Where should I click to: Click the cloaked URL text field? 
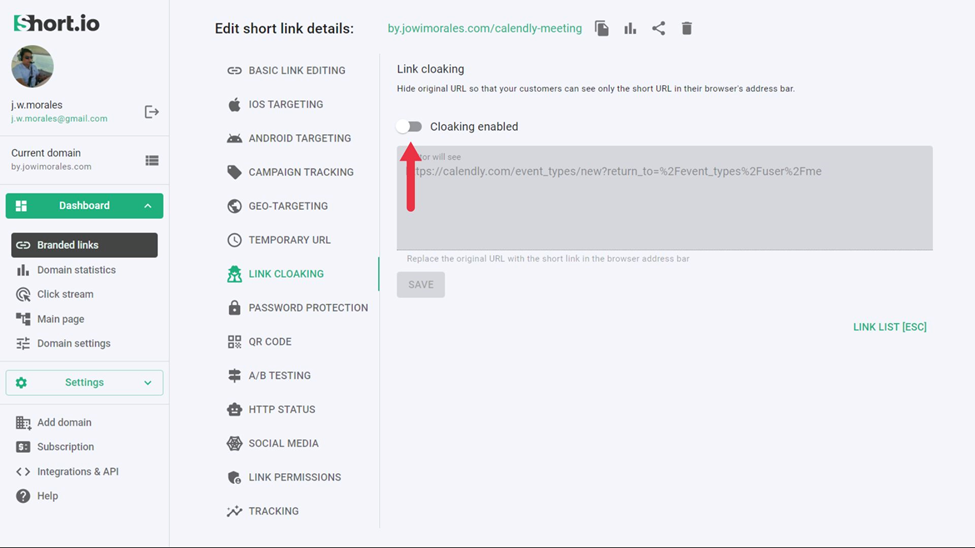(665, 198)
